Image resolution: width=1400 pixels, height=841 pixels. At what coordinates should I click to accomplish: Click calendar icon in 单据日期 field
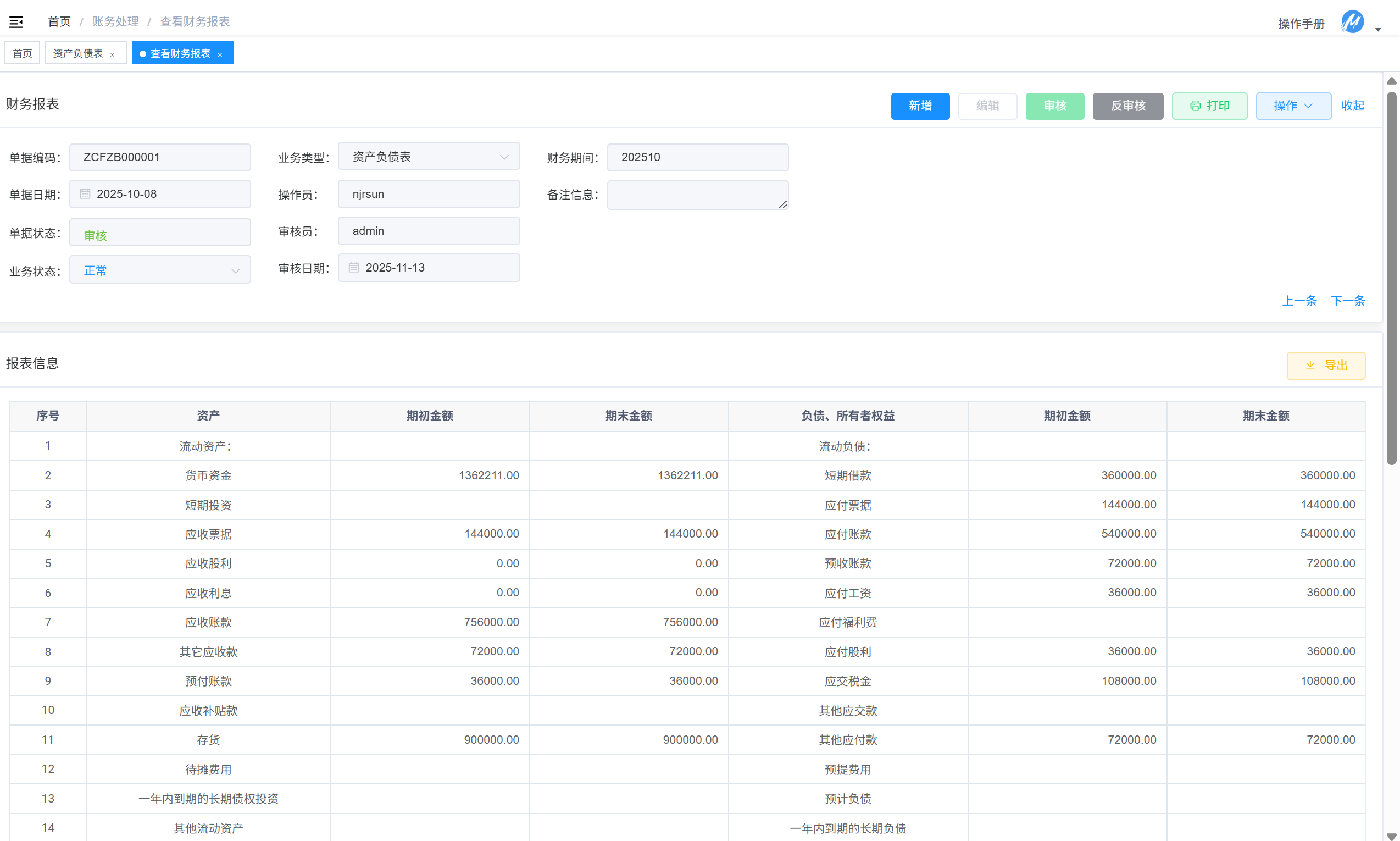85,194
